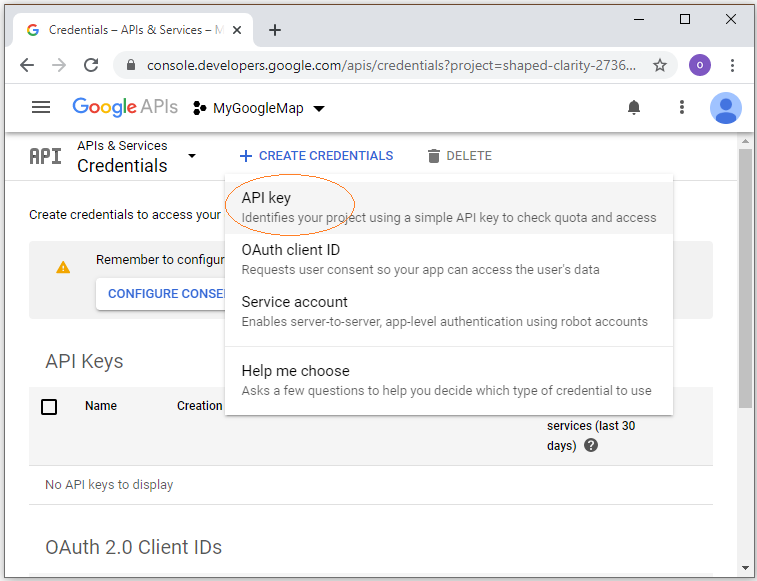
Task: Expand the MyGoogleMap project selector
Action: click(x=319, y=108)
